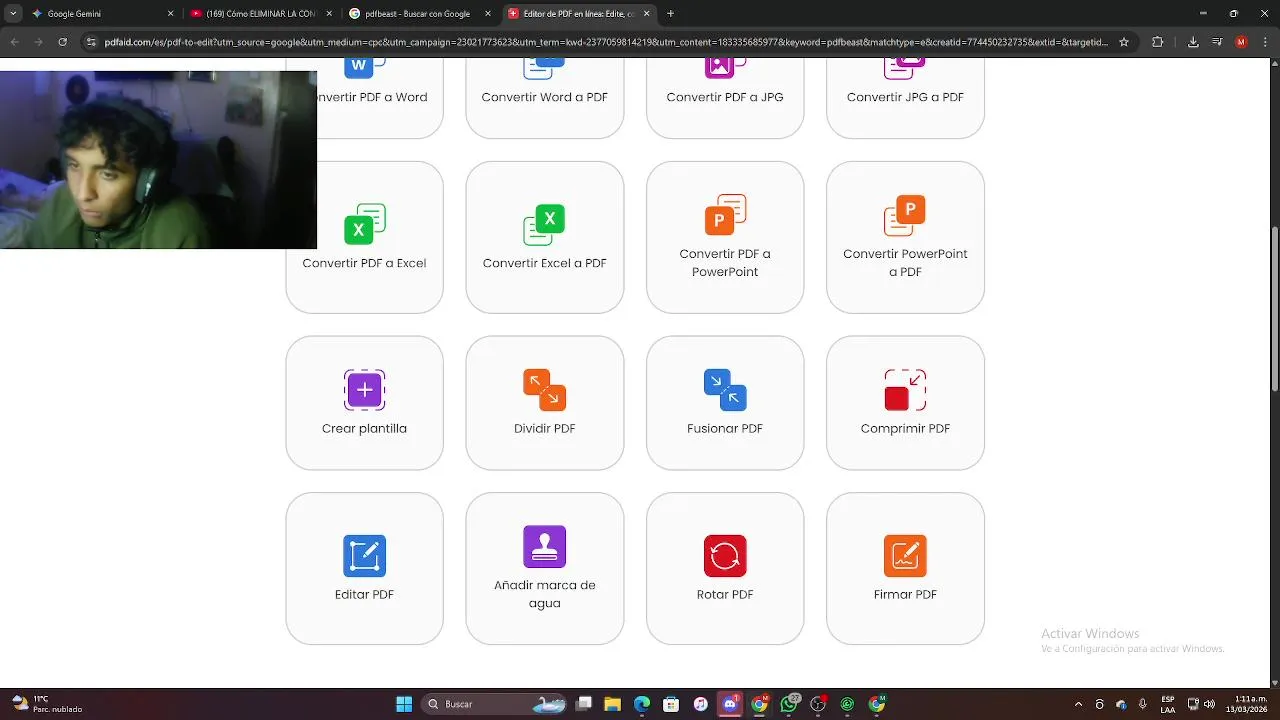The image size is (1280, 720).
Task: Open the Convertir PDF a Excel tool icon
Action: (x=365, y=224)
